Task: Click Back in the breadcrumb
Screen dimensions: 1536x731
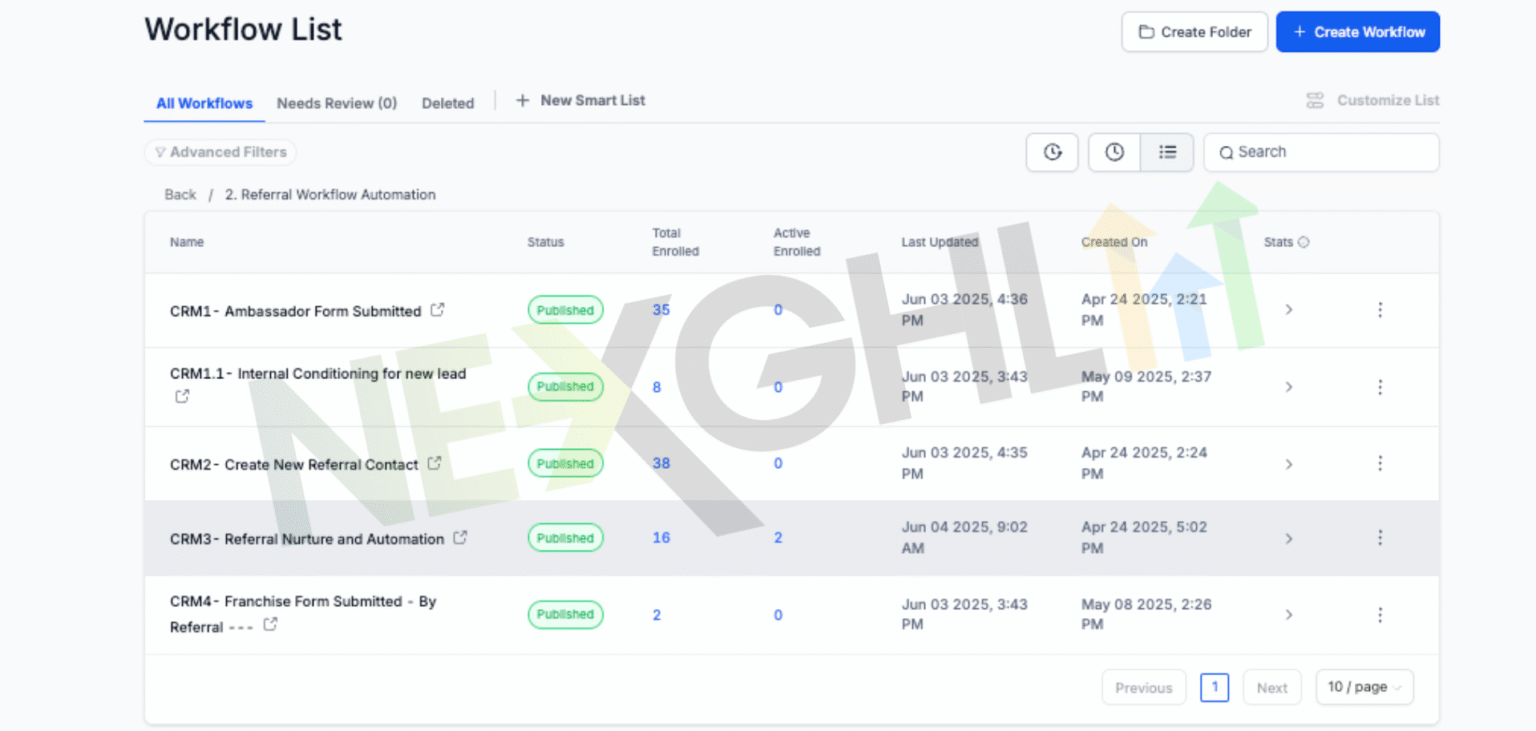Action: [x=180, y=195]
